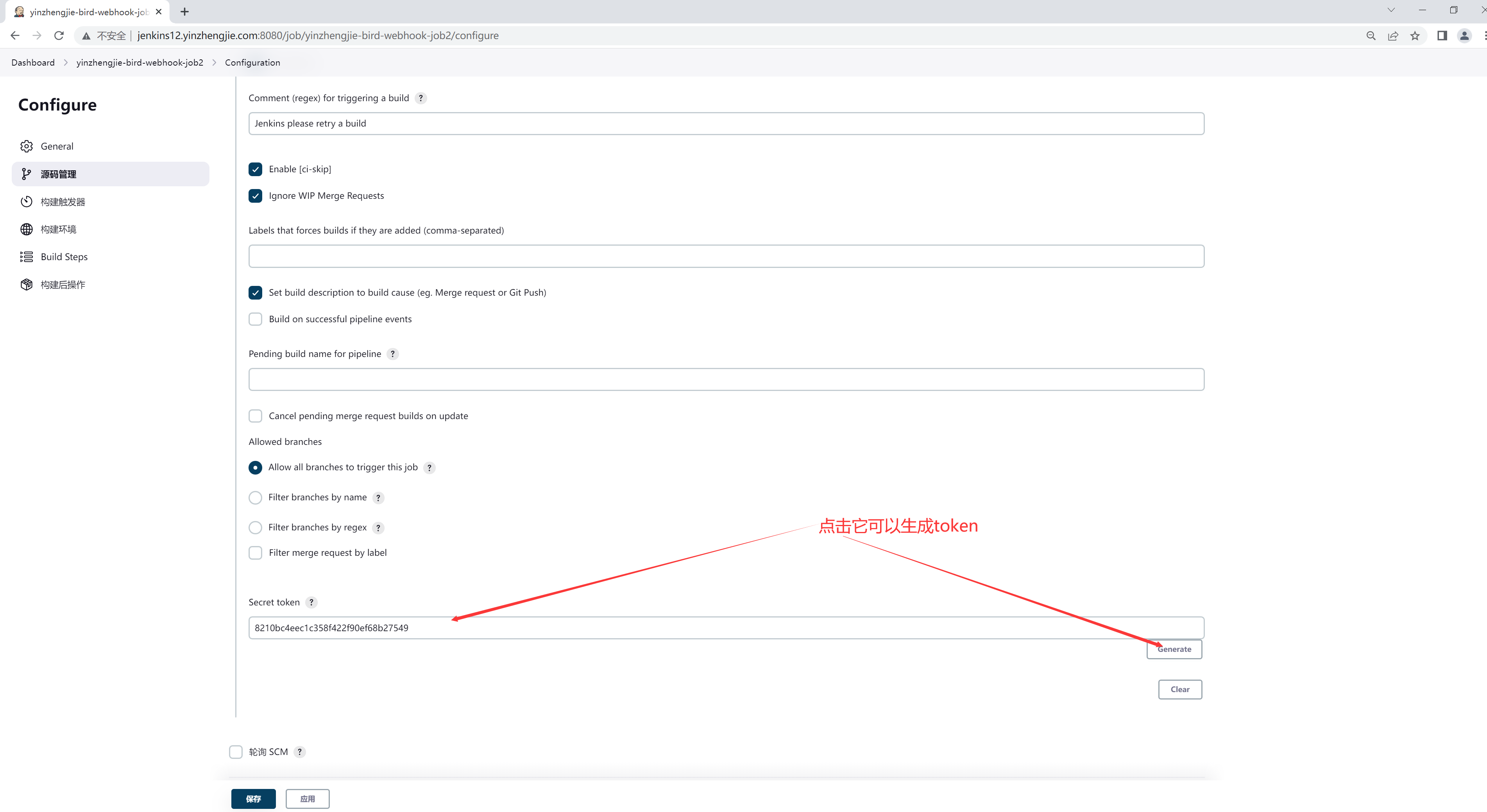This screenshot has width=1487, height=812.
Task: Click Generate to create a secret token
Action: pos(1174,649)
